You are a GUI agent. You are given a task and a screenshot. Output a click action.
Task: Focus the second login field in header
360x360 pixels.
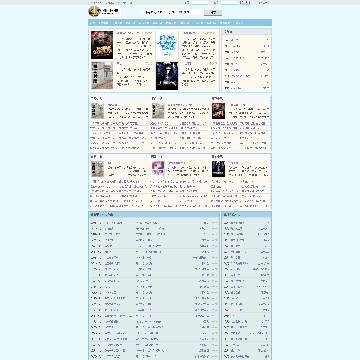[x=229, y=3]
